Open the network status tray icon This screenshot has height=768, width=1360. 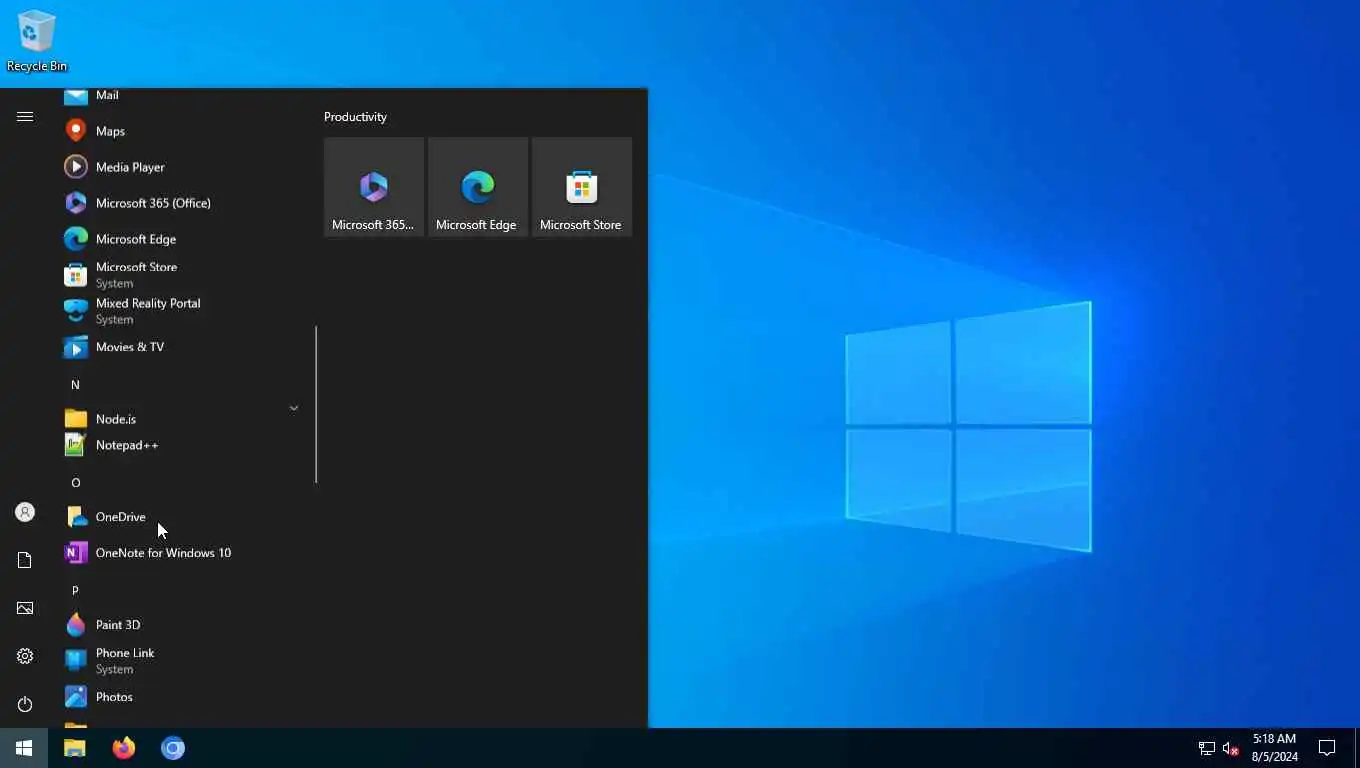coord(1207,748)
